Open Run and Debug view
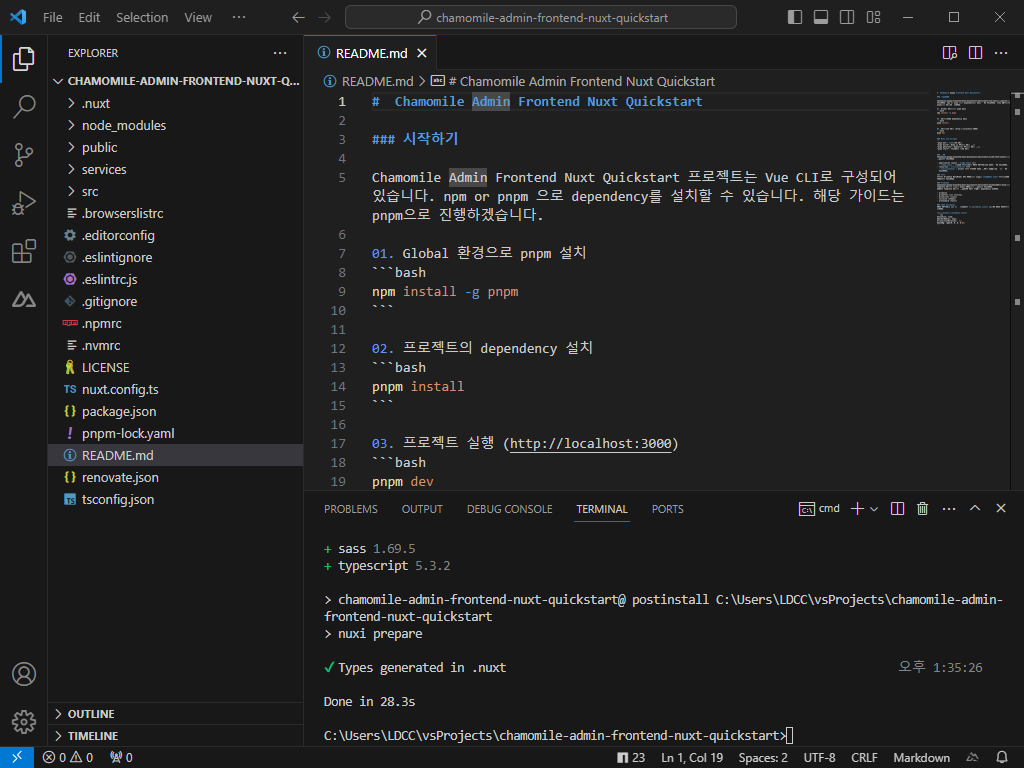This screenshot has height=768, width=1024. pos(24,203)
